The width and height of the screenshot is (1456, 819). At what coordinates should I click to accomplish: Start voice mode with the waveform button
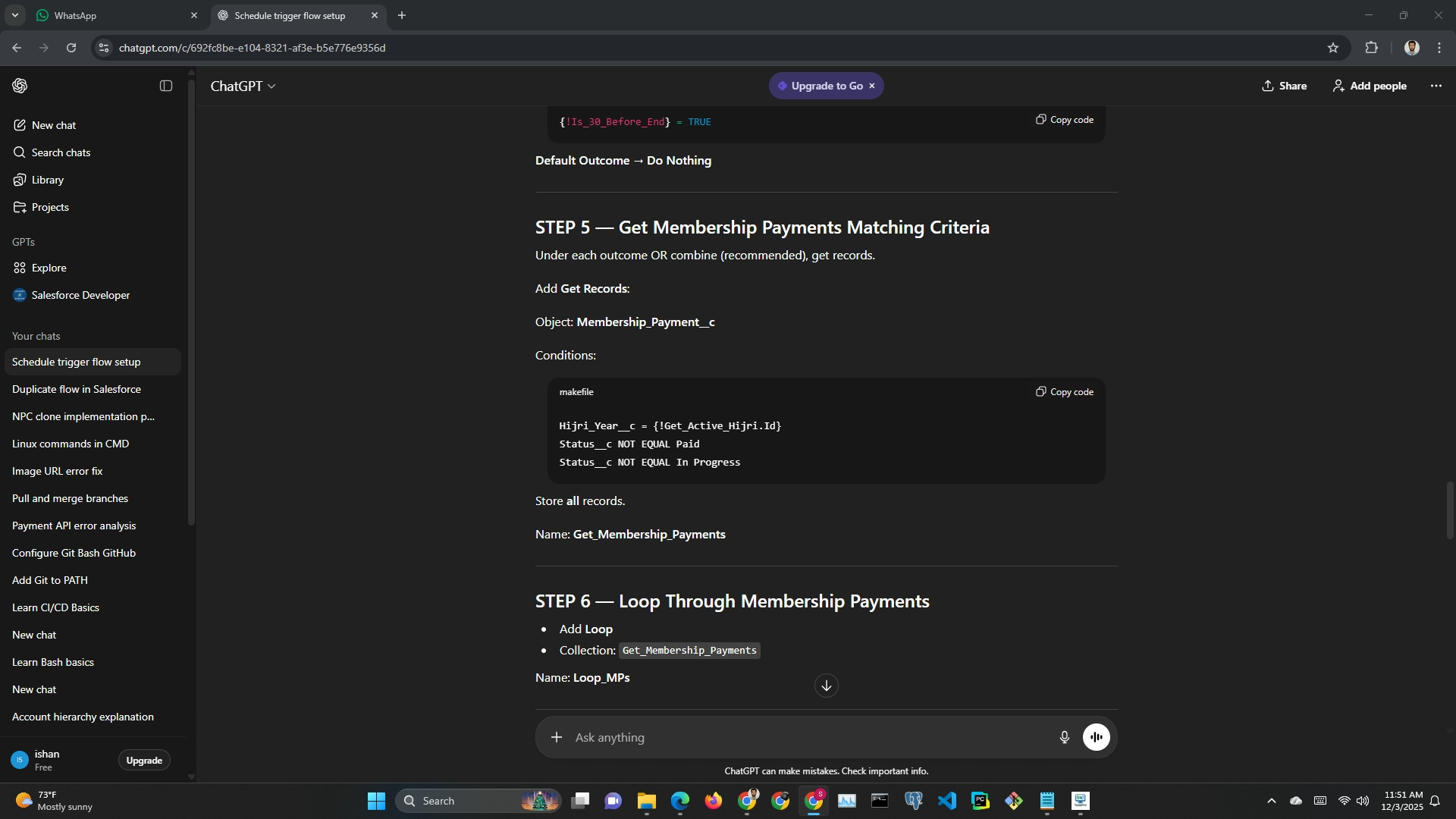[x=1096, y=737]
